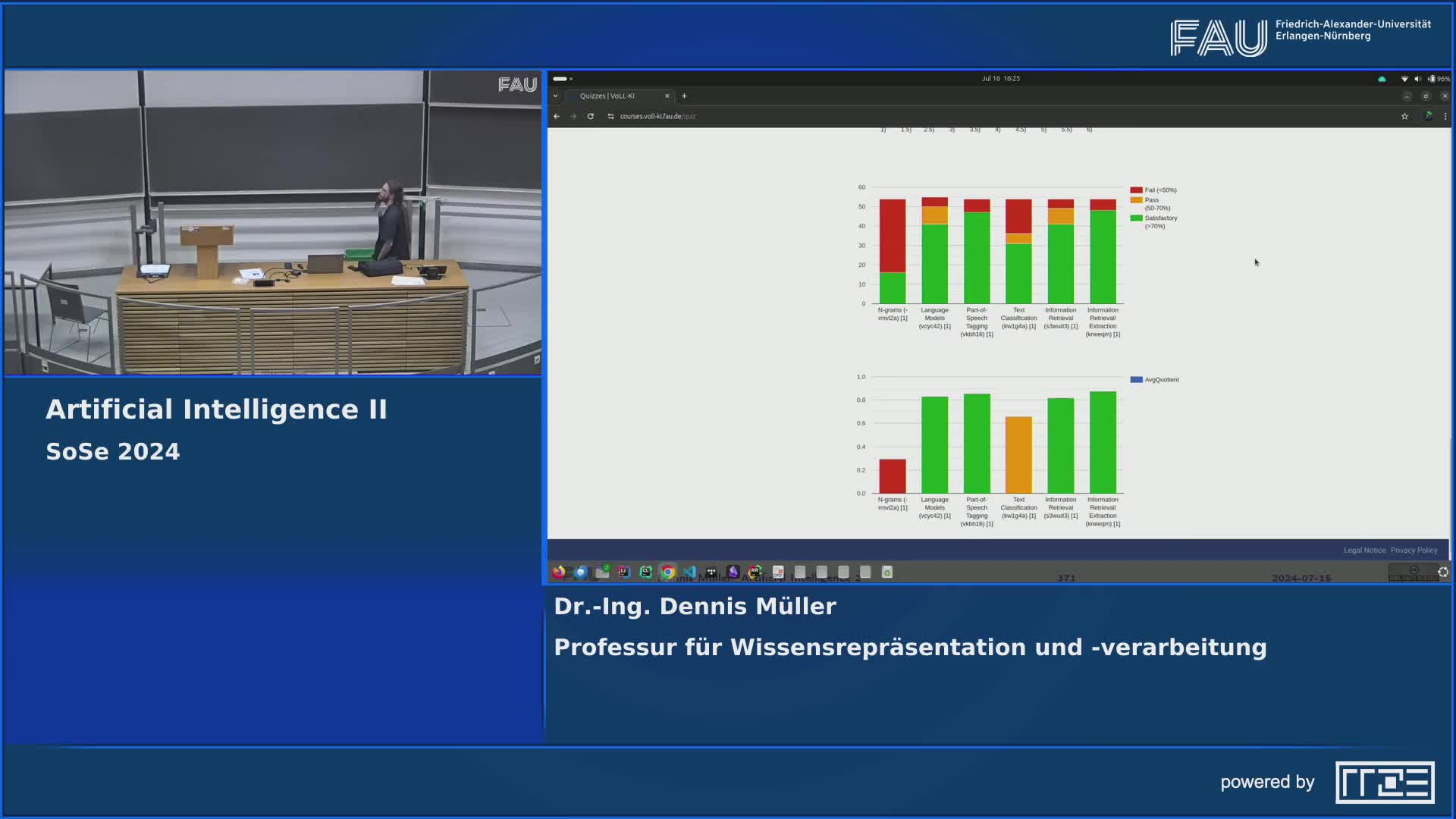Open CLion from the dock

[x=645, y=572]
